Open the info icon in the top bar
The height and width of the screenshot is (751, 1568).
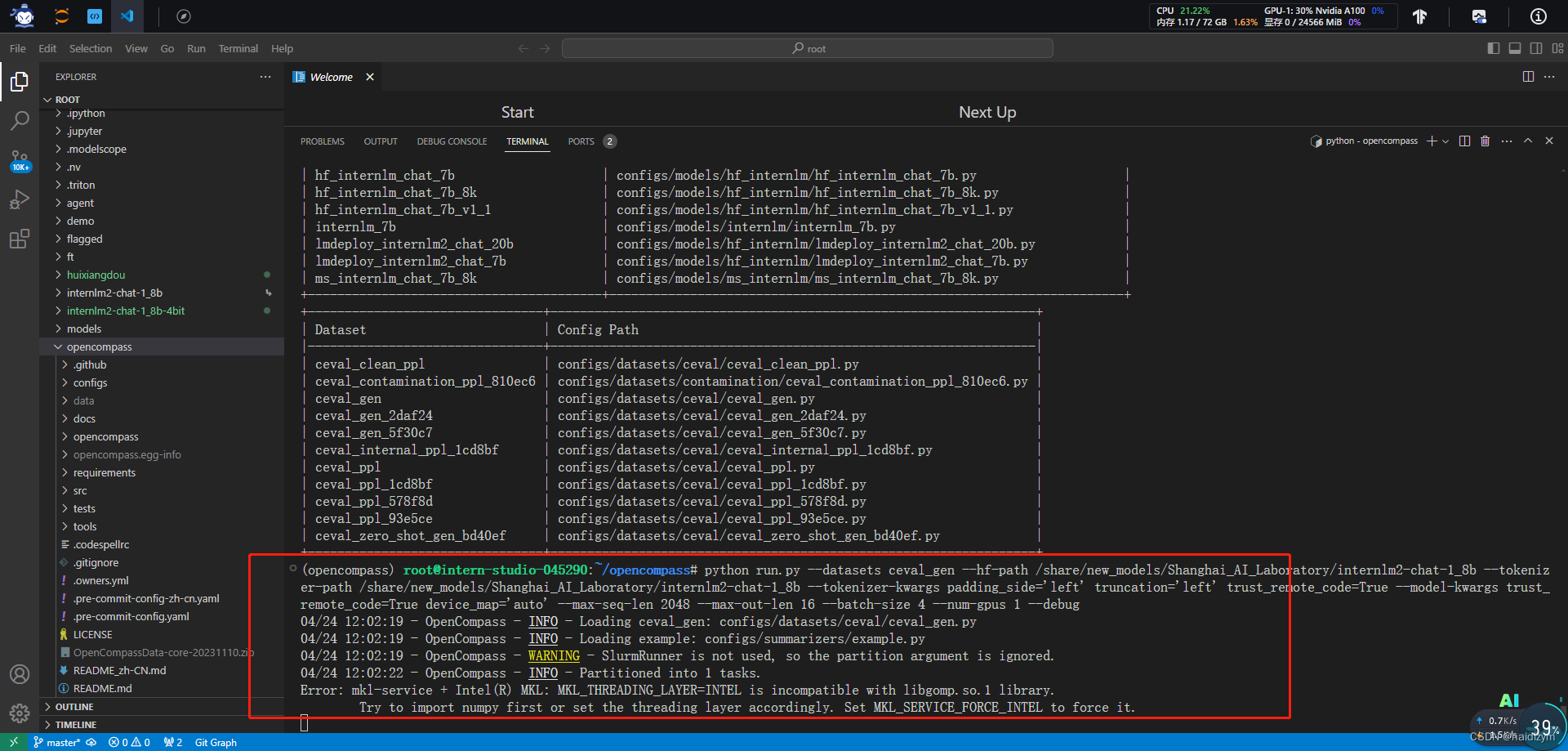tap(1539, 16)
